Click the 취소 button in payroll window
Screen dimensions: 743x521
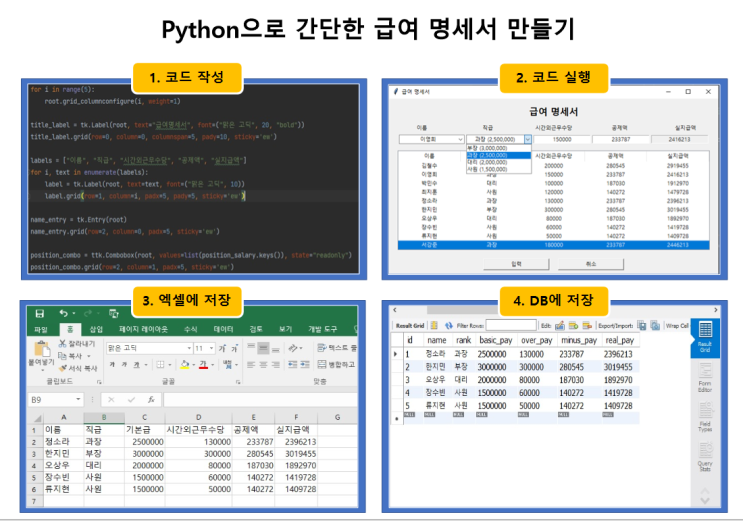(x=591, y=264)
